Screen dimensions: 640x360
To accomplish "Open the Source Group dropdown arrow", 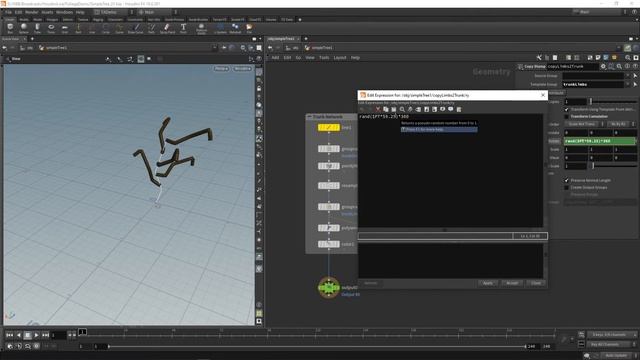I will coord(628,76).
